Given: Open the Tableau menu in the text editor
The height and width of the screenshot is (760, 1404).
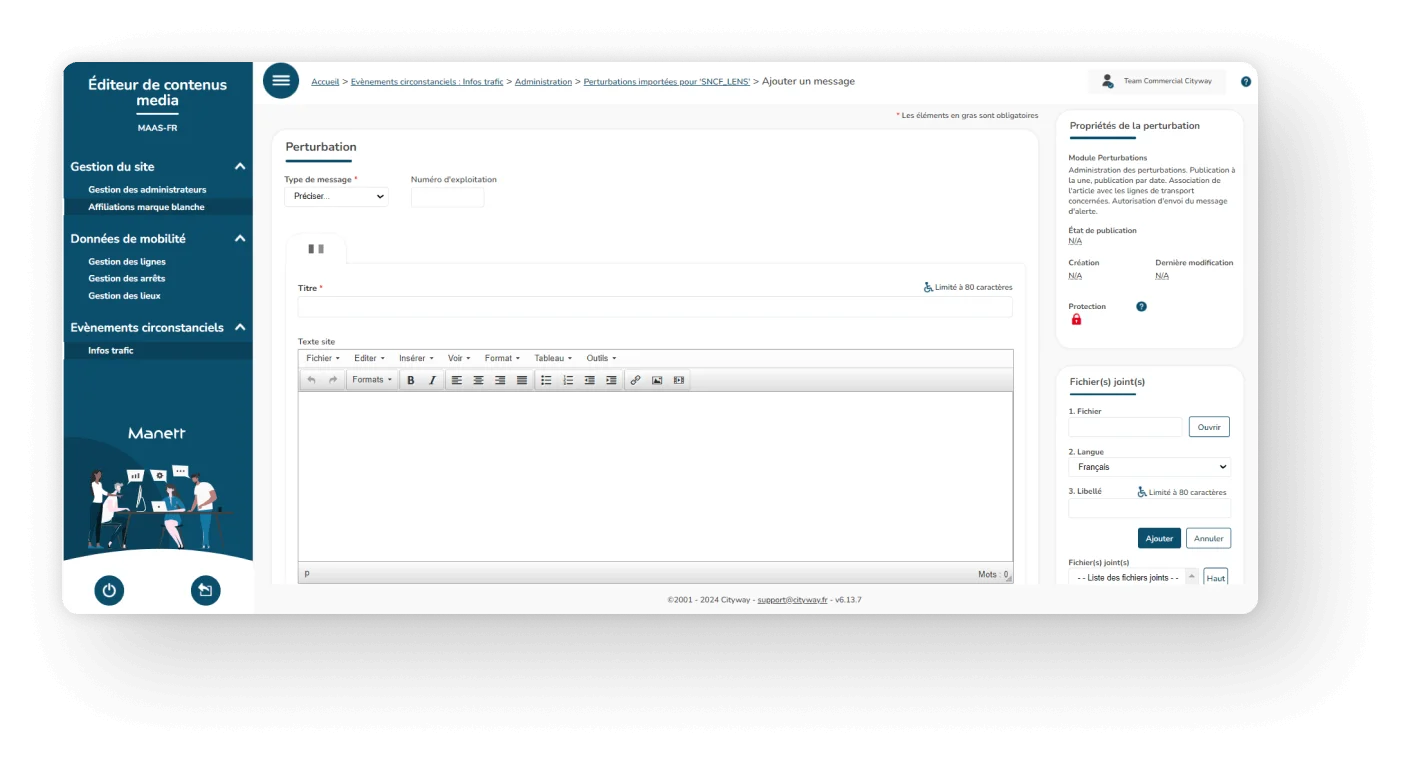Looking at the screenshot, I should coord(551,358).
